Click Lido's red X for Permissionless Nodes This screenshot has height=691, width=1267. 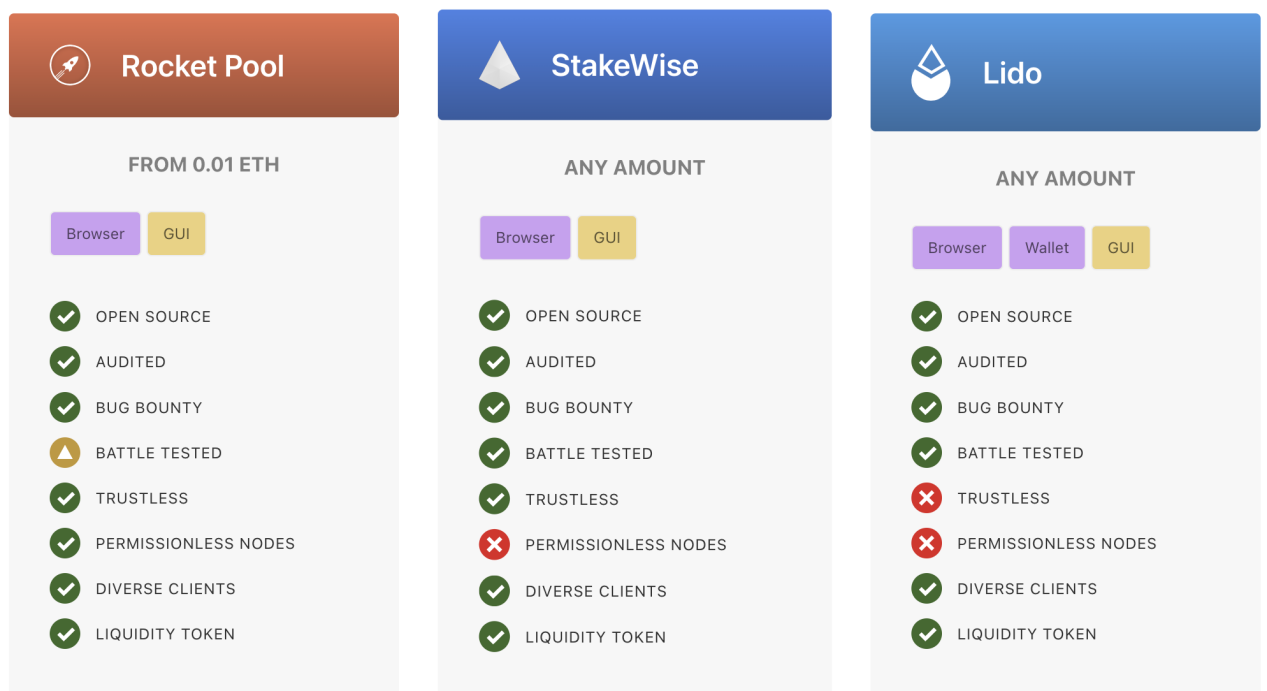point(927,543)
